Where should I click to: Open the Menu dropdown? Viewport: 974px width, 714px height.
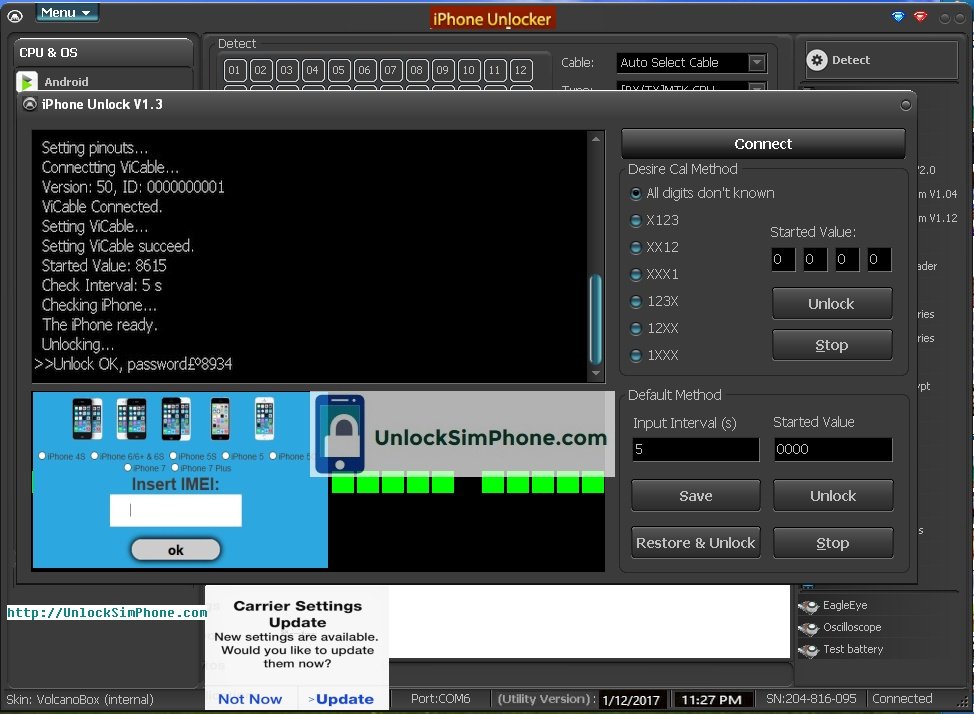(x=66, y=13)
